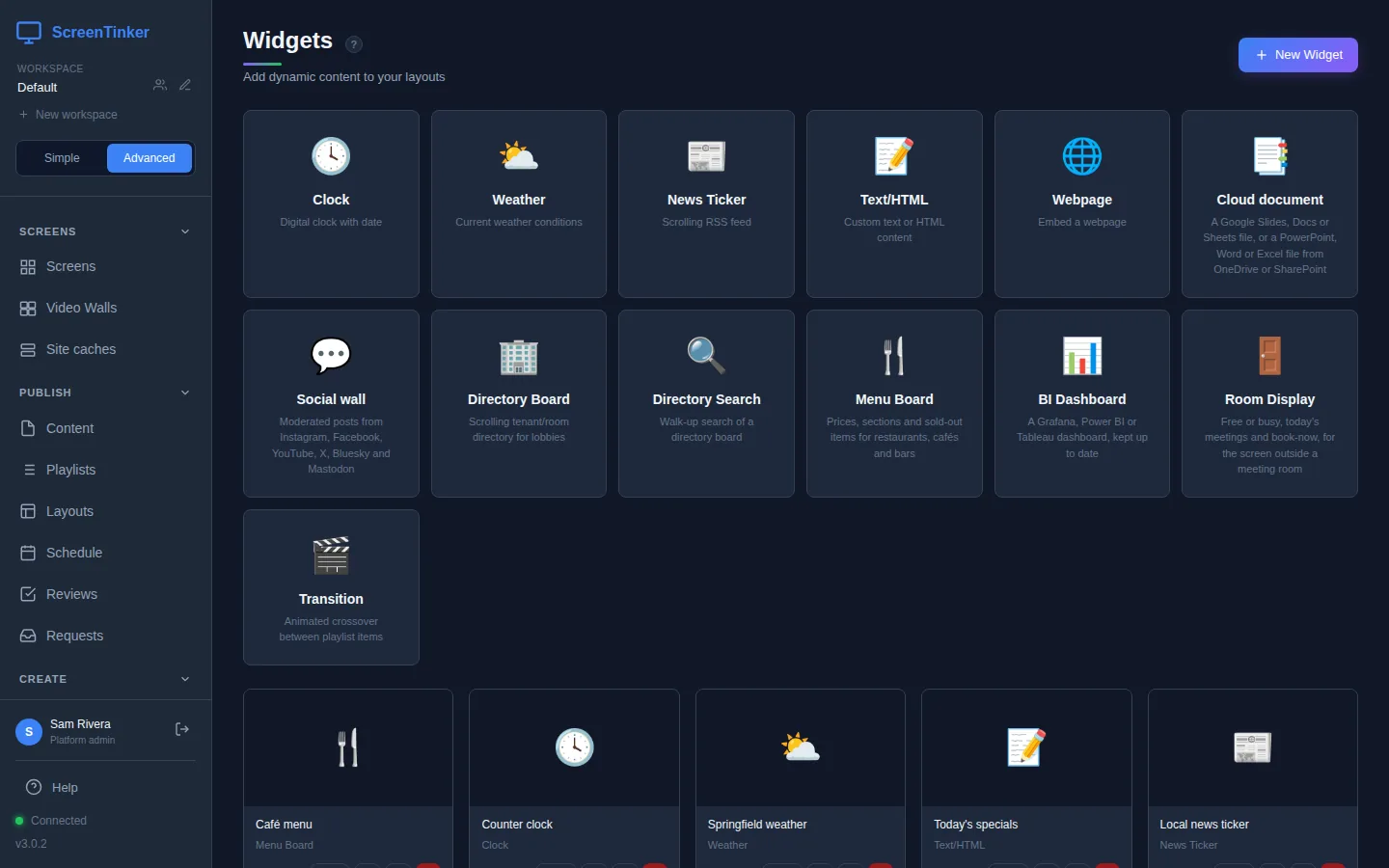Screen dimensions: 1389x868
Task: Open Reviews in the sidebar
Action: click(105, 594)
